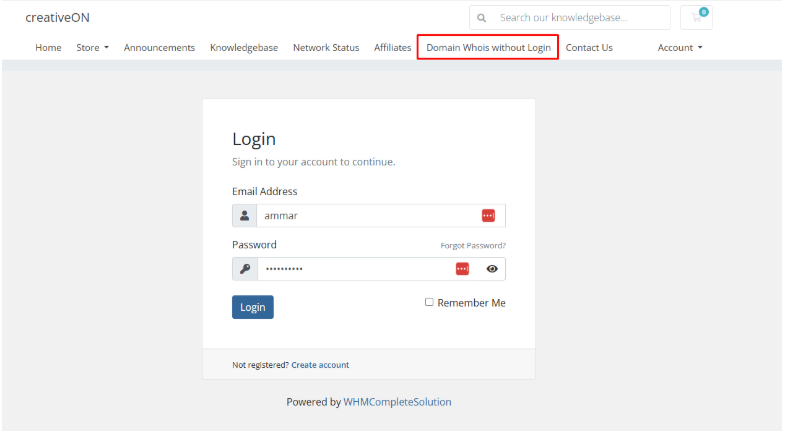
Task: Click the key icon beside password field
Action: pyautogui.click(x=245, y=269)
